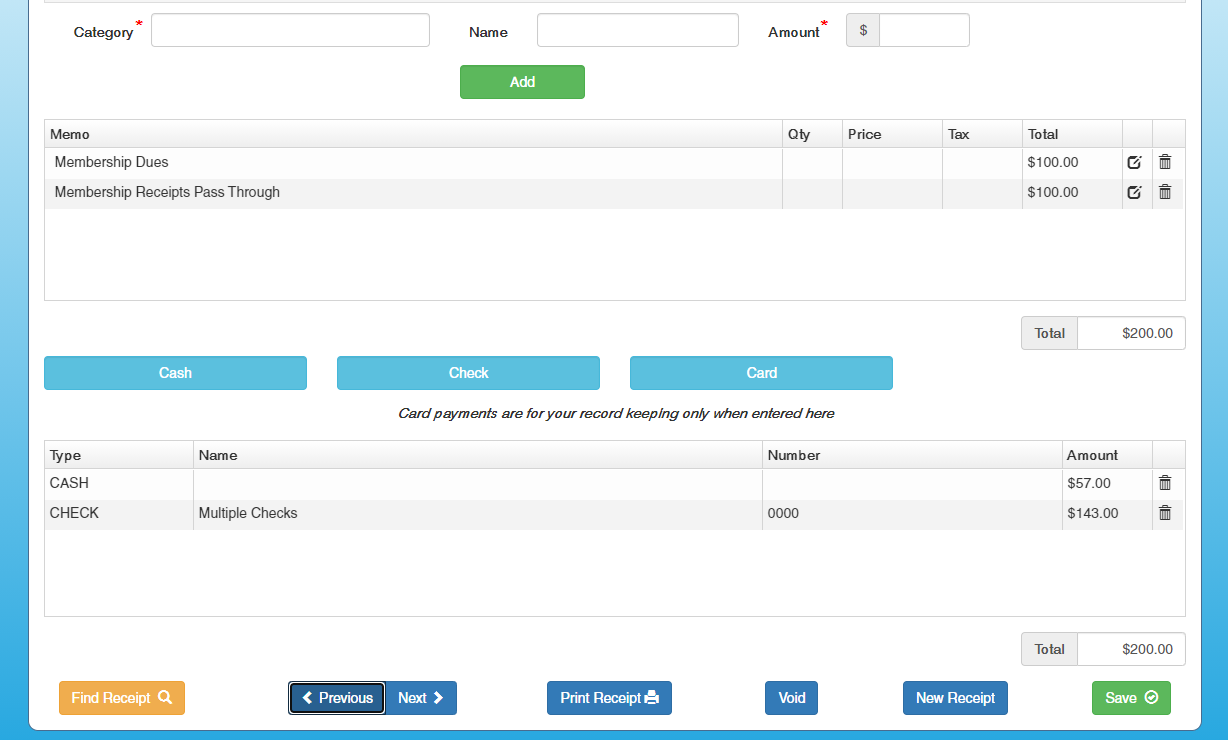Add a Cash payment

click(x=175, y=373)
